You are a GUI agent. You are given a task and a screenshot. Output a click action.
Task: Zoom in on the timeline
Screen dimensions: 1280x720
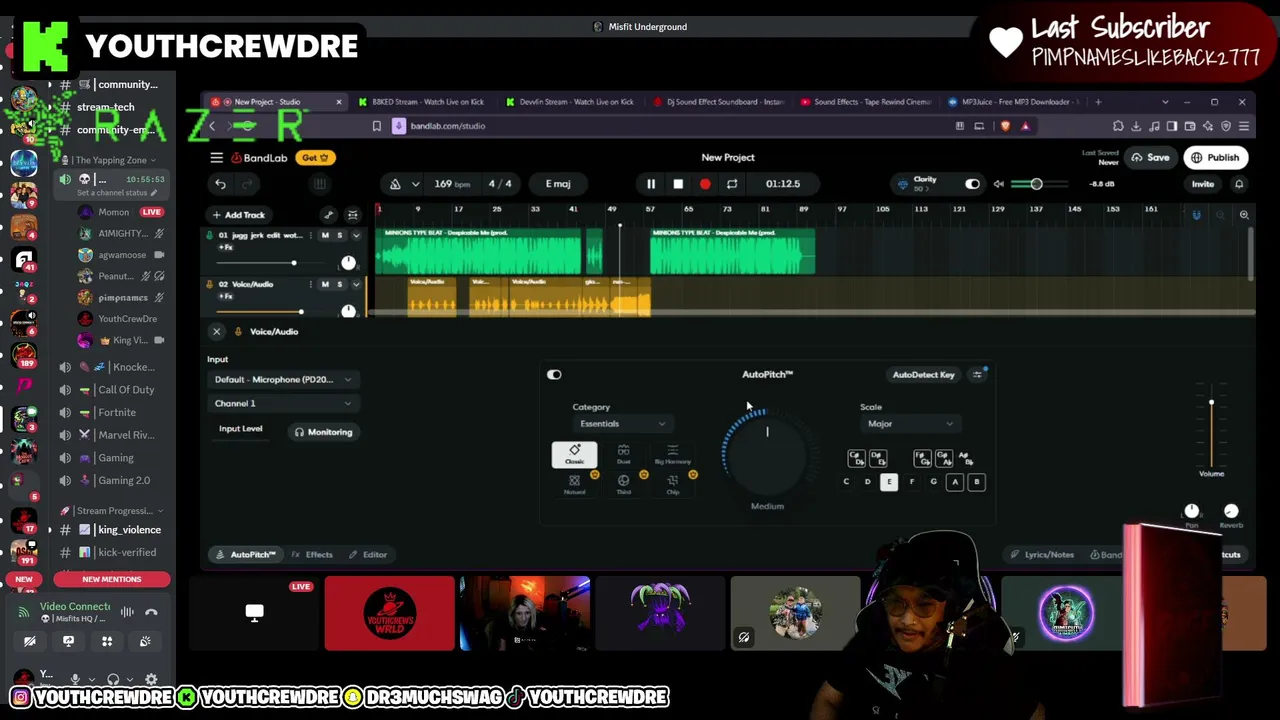click(x=1244, y=215)
